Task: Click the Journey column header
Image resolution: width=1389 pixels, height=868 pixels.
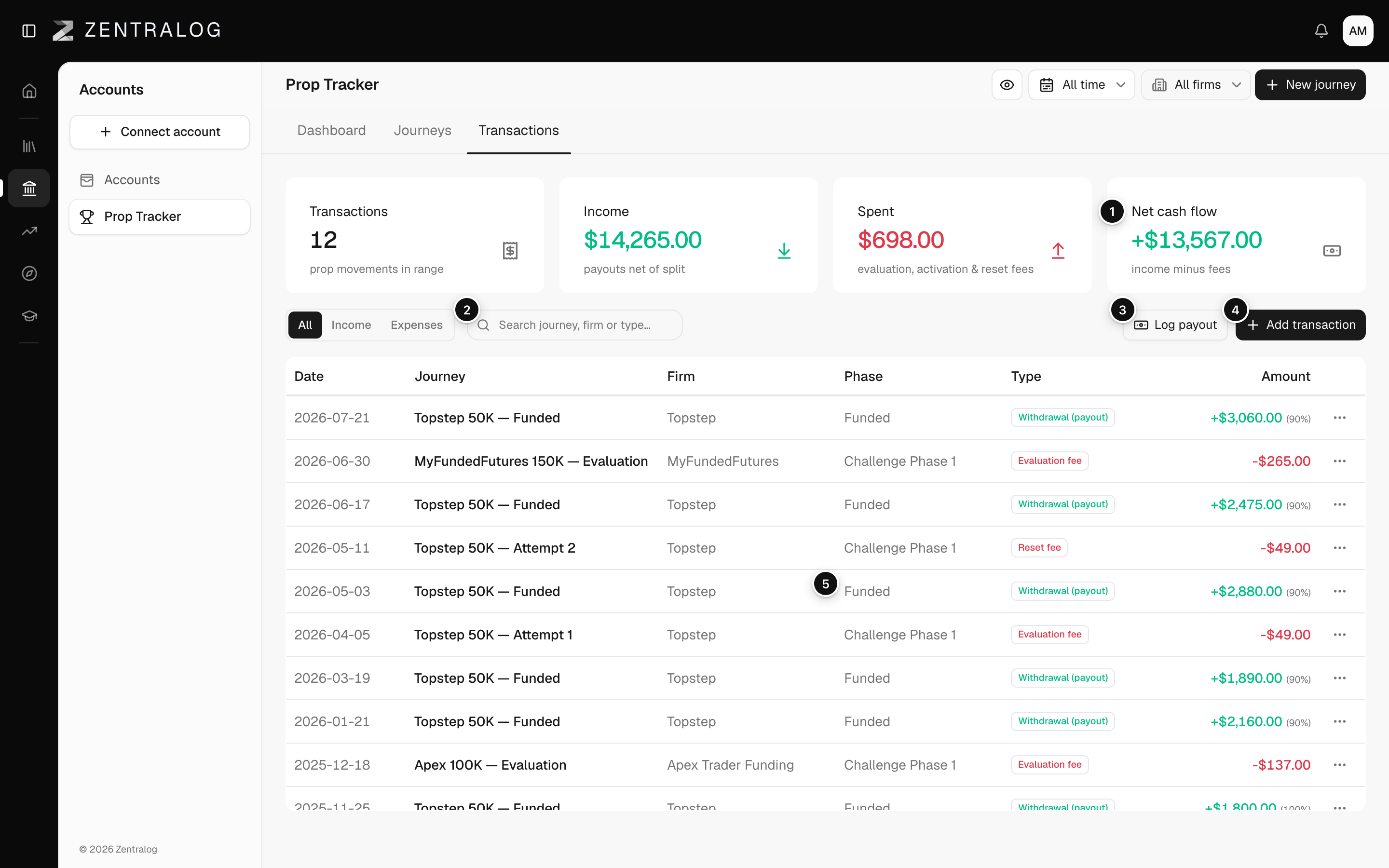Action: click(440, 376)
